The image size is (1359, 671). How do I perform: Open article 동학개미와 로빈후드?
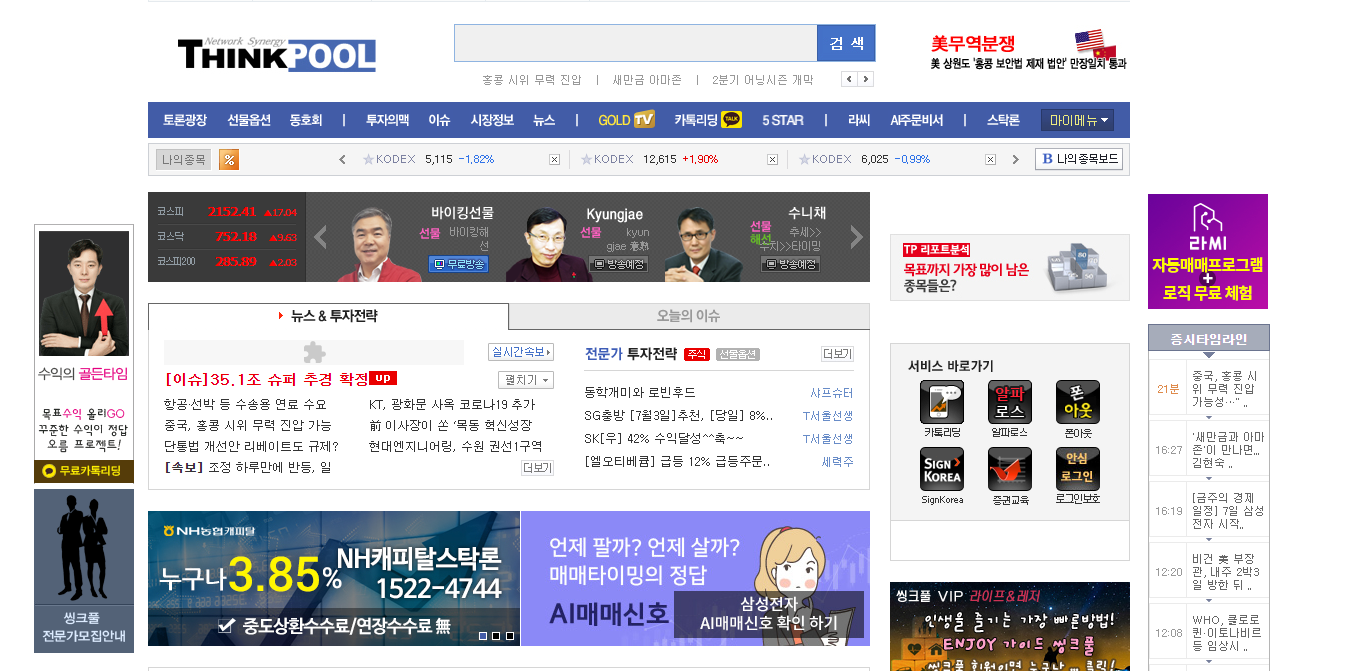point(640,393)
